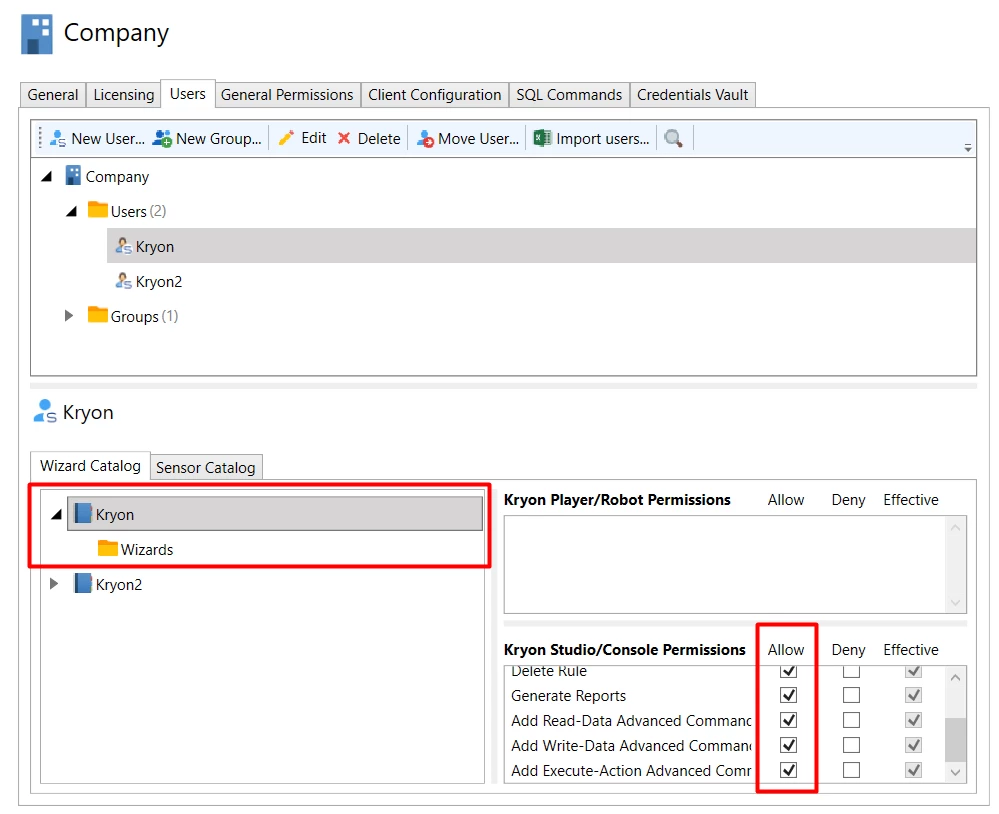Image resolution: width=999 pixels, height=814 pixels.
Task: Click Player permissions scroll down arrow
Action: coord(955,603)
